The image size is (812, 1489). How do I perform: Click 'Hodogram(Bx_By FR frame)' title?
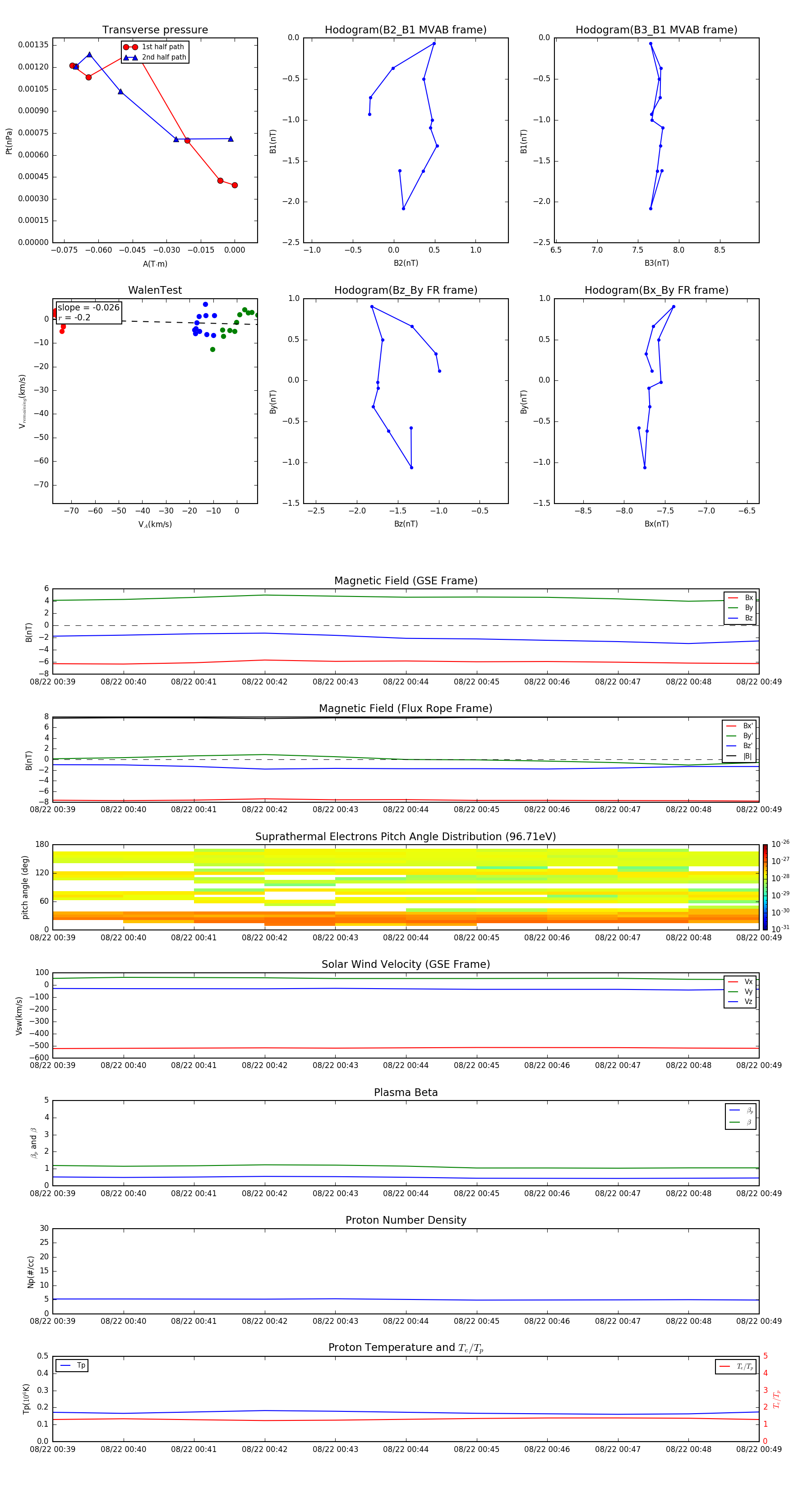tap(656, 290)
